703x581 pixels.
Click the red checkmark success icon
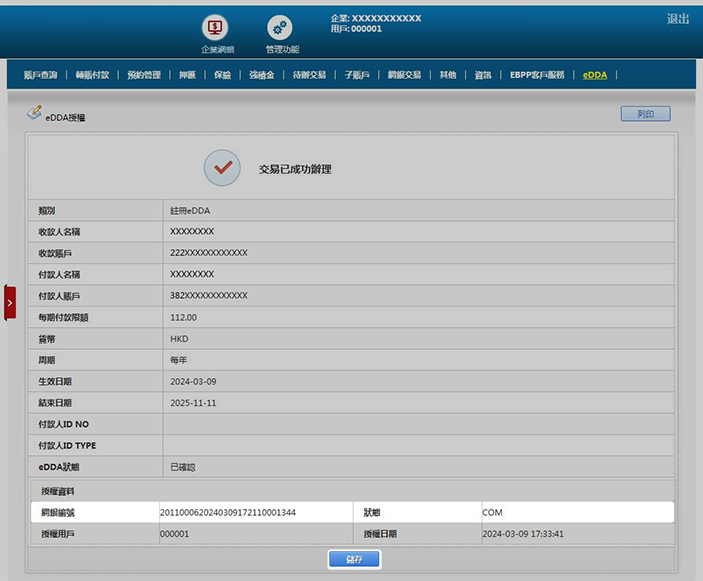tap(222, 168)
